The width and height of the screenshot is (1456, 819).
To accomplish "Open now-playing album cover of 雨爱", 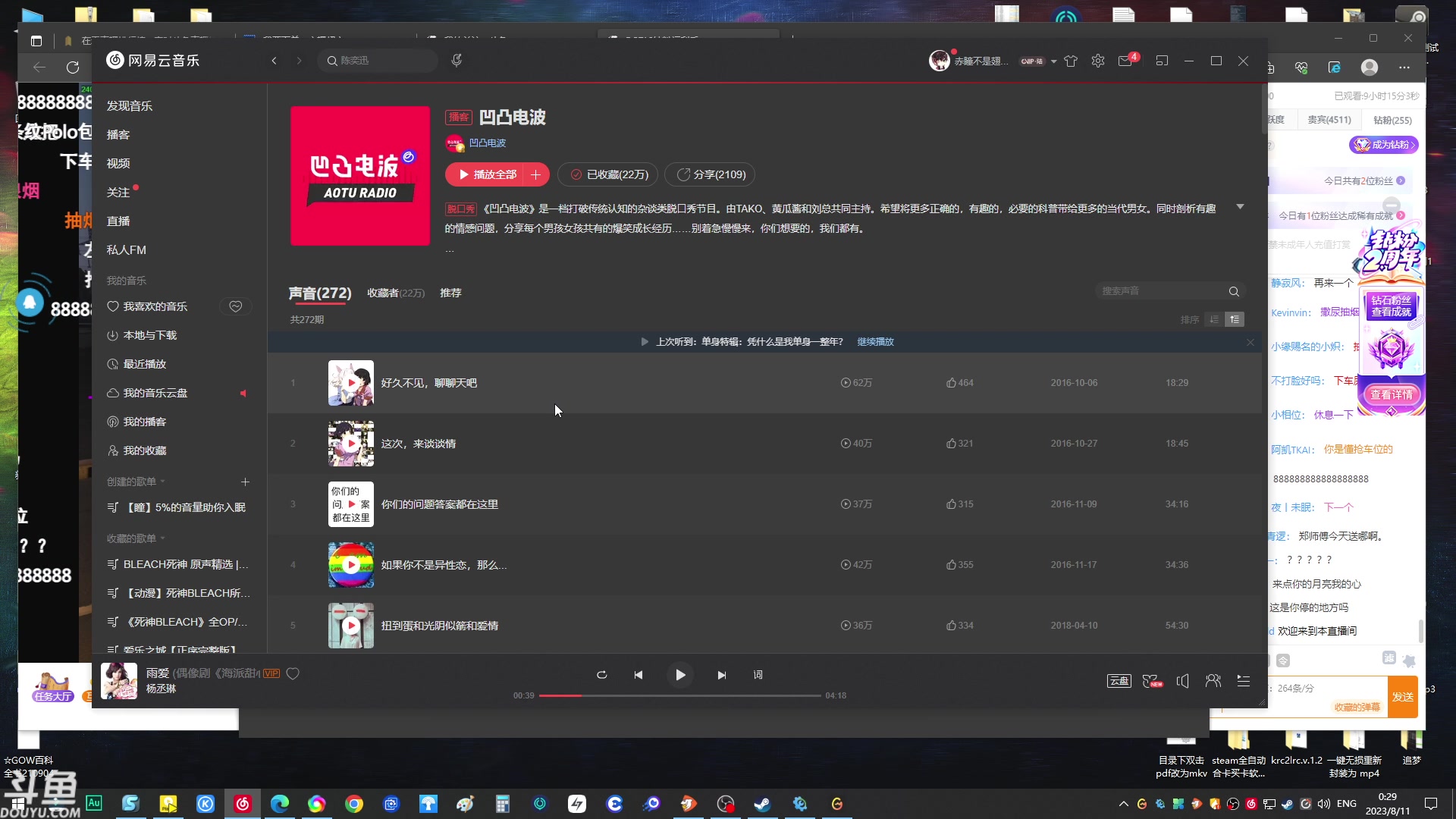I will coord(119,681).
